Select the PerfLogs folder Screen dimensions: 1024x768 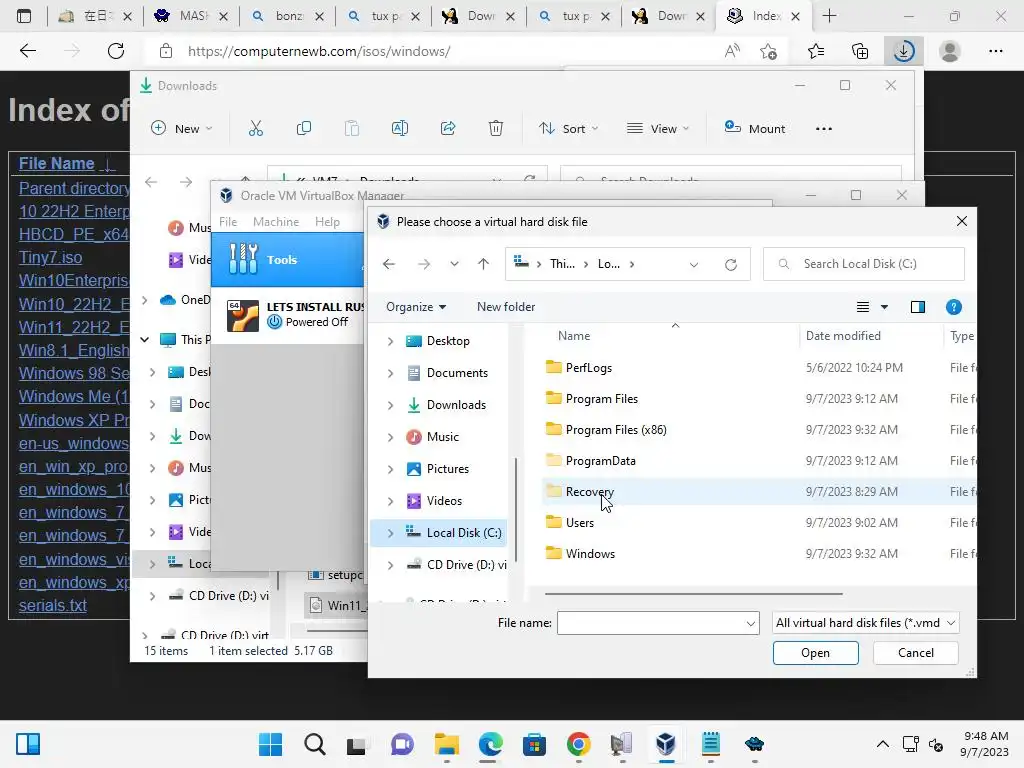[x=588, y=368]
